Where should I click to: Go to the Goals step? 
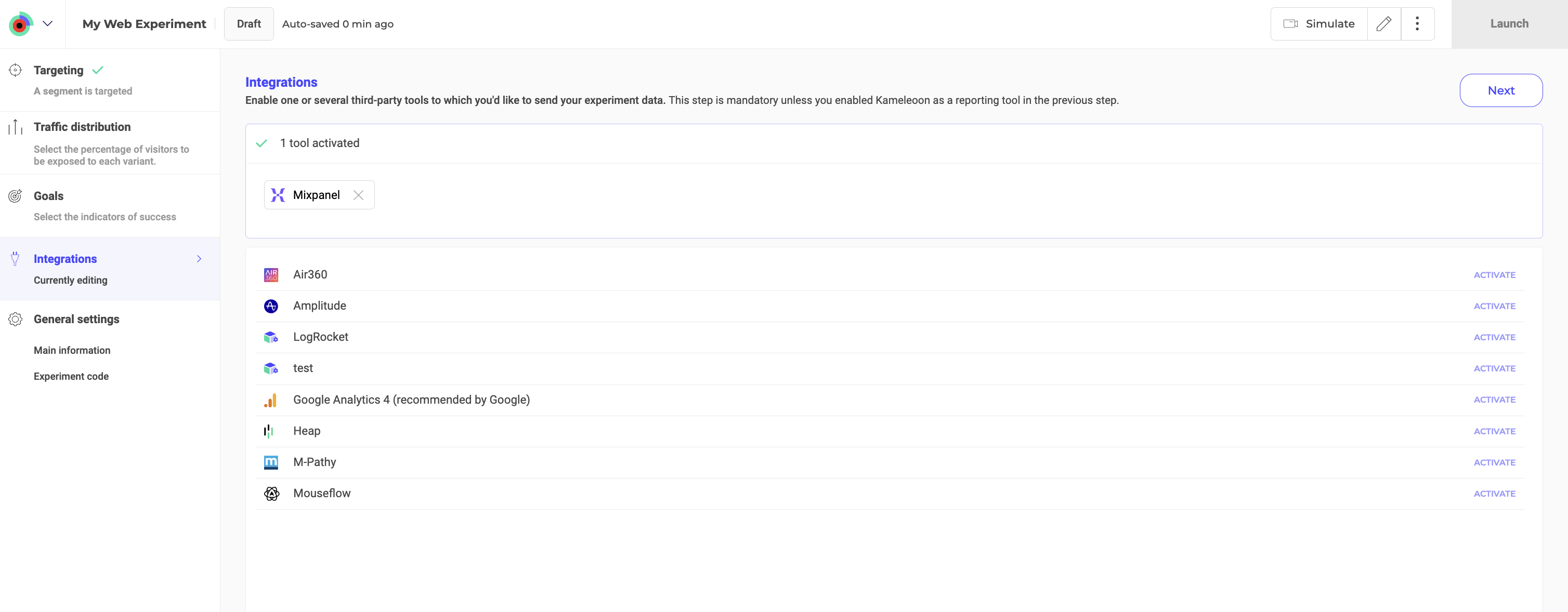click(x=49, y=196)
